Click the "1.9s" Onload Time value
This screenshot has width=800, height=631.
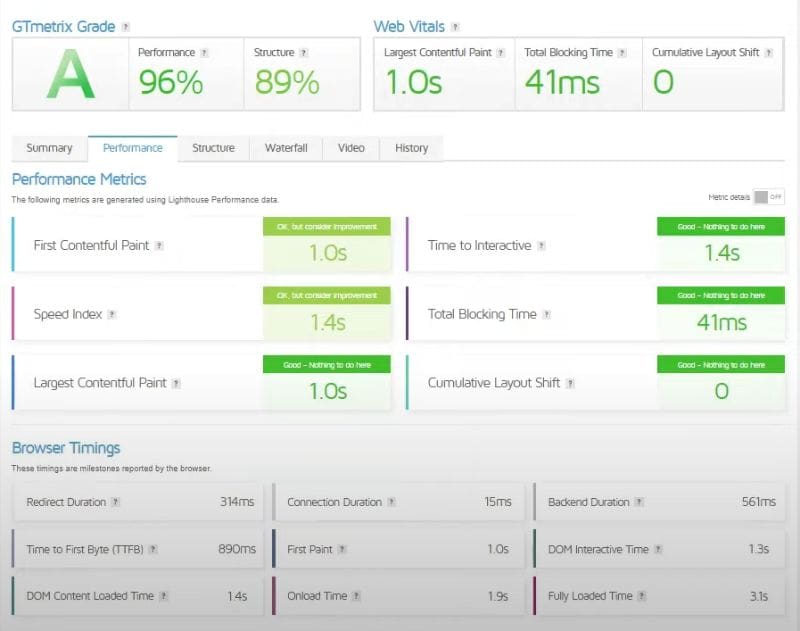point(498,596)
